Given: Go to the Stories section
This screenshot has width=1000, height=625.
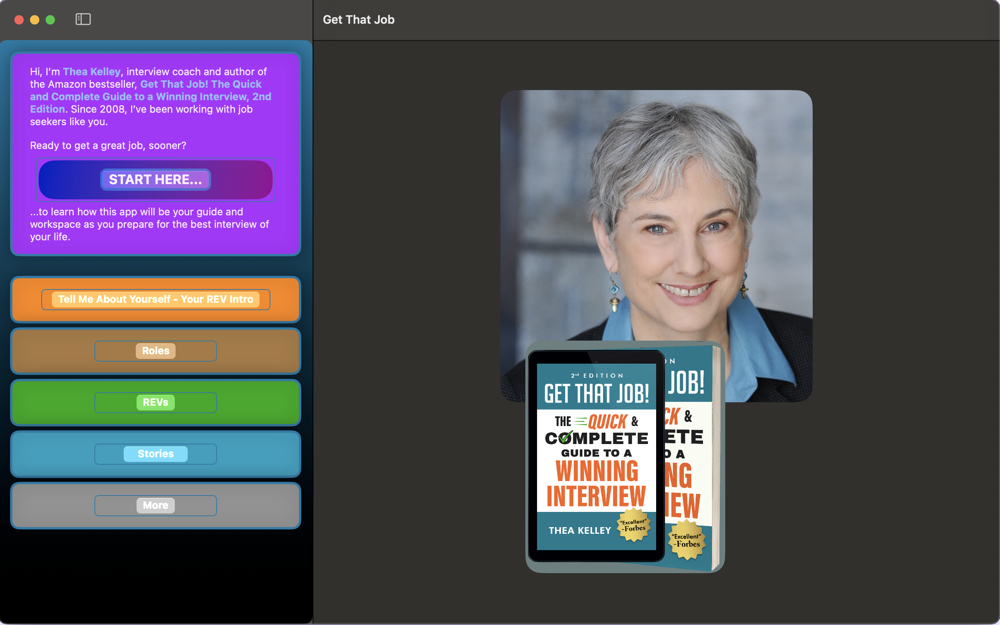Looking at the screenshot, I should 156,454.
